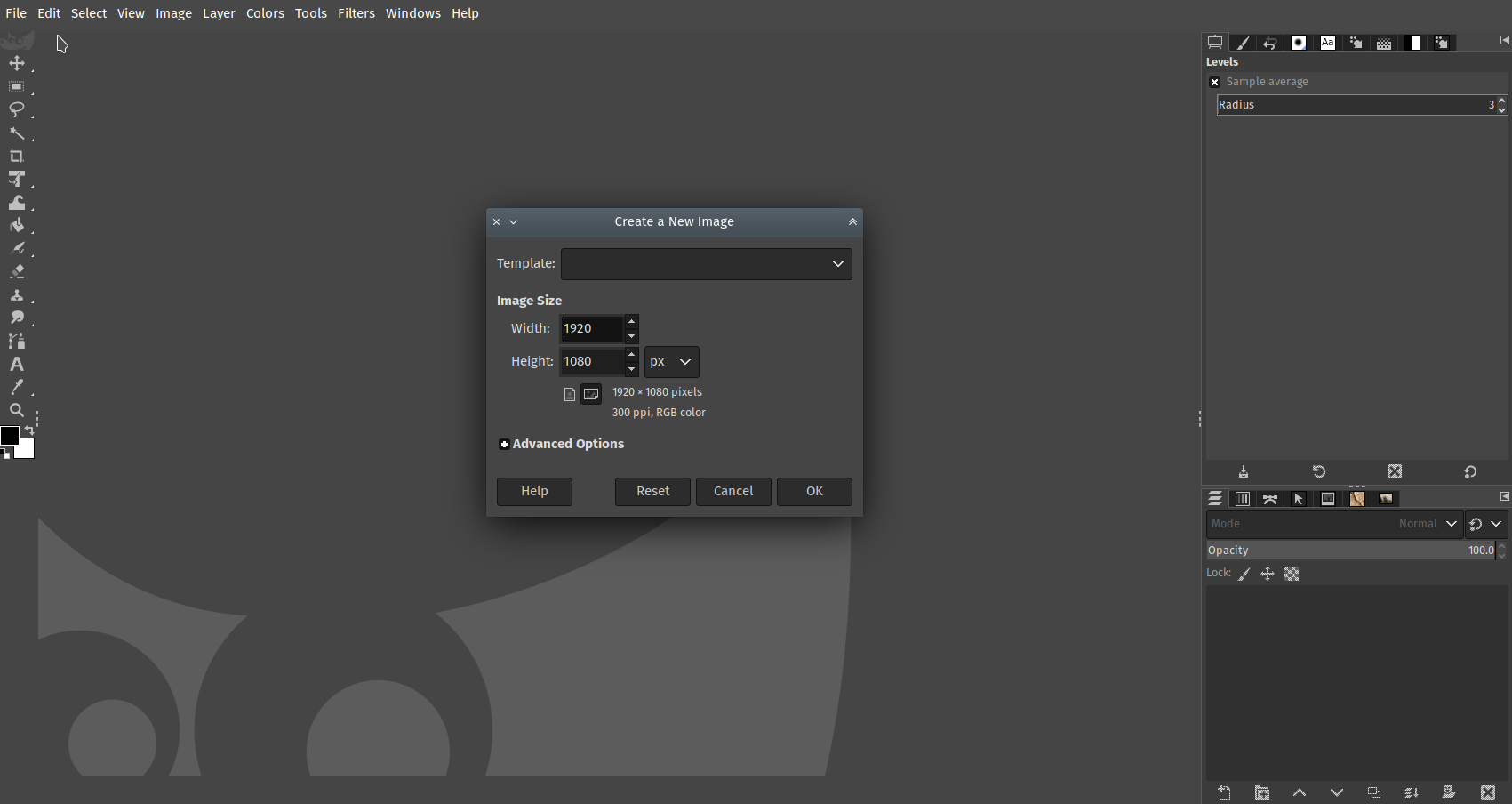
Task: Increase the Width with the up arrow
Action: (x=632, y=322)
